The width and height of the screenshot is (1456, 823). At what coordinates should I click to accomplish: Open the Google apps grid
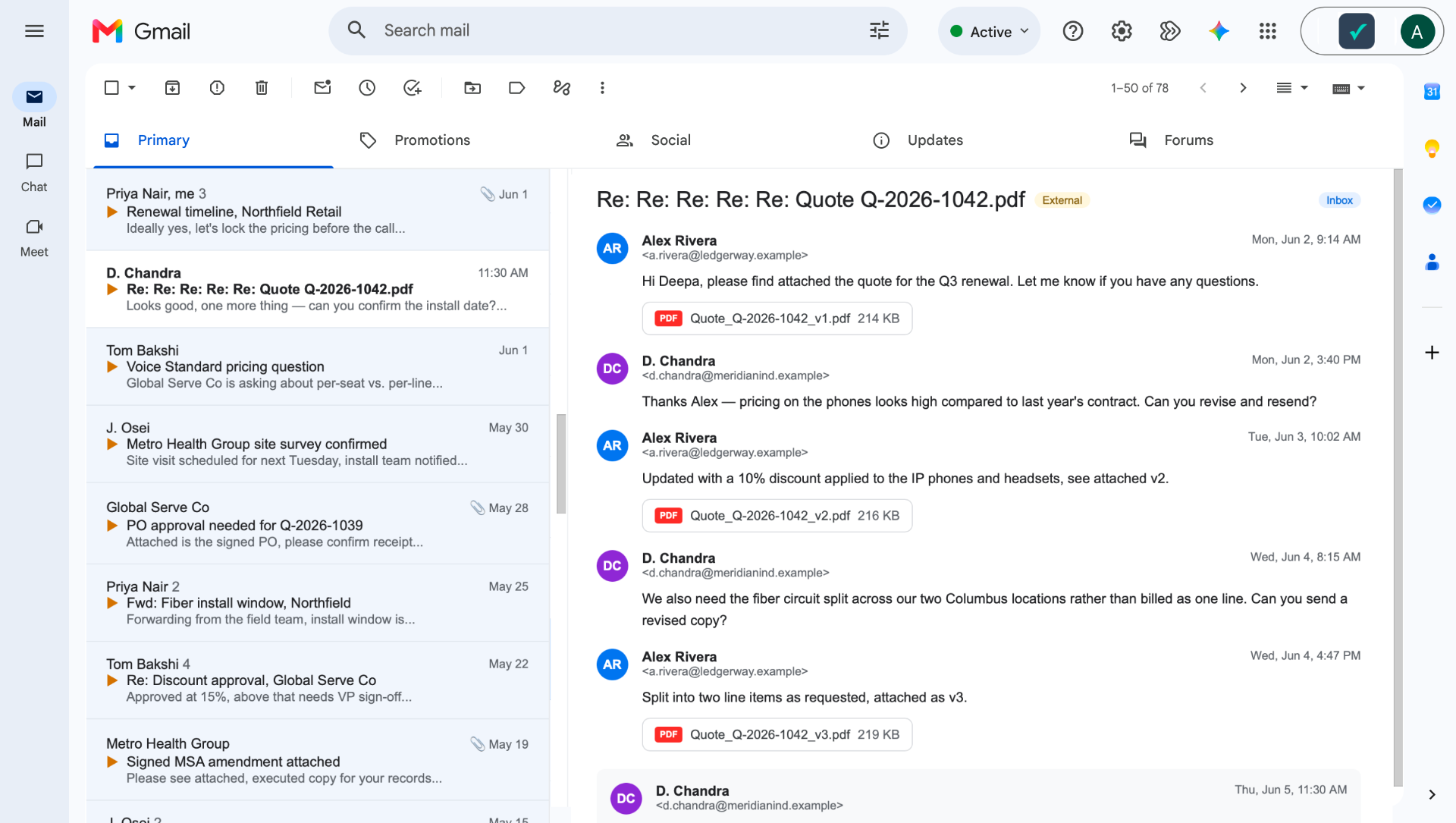1268,31
